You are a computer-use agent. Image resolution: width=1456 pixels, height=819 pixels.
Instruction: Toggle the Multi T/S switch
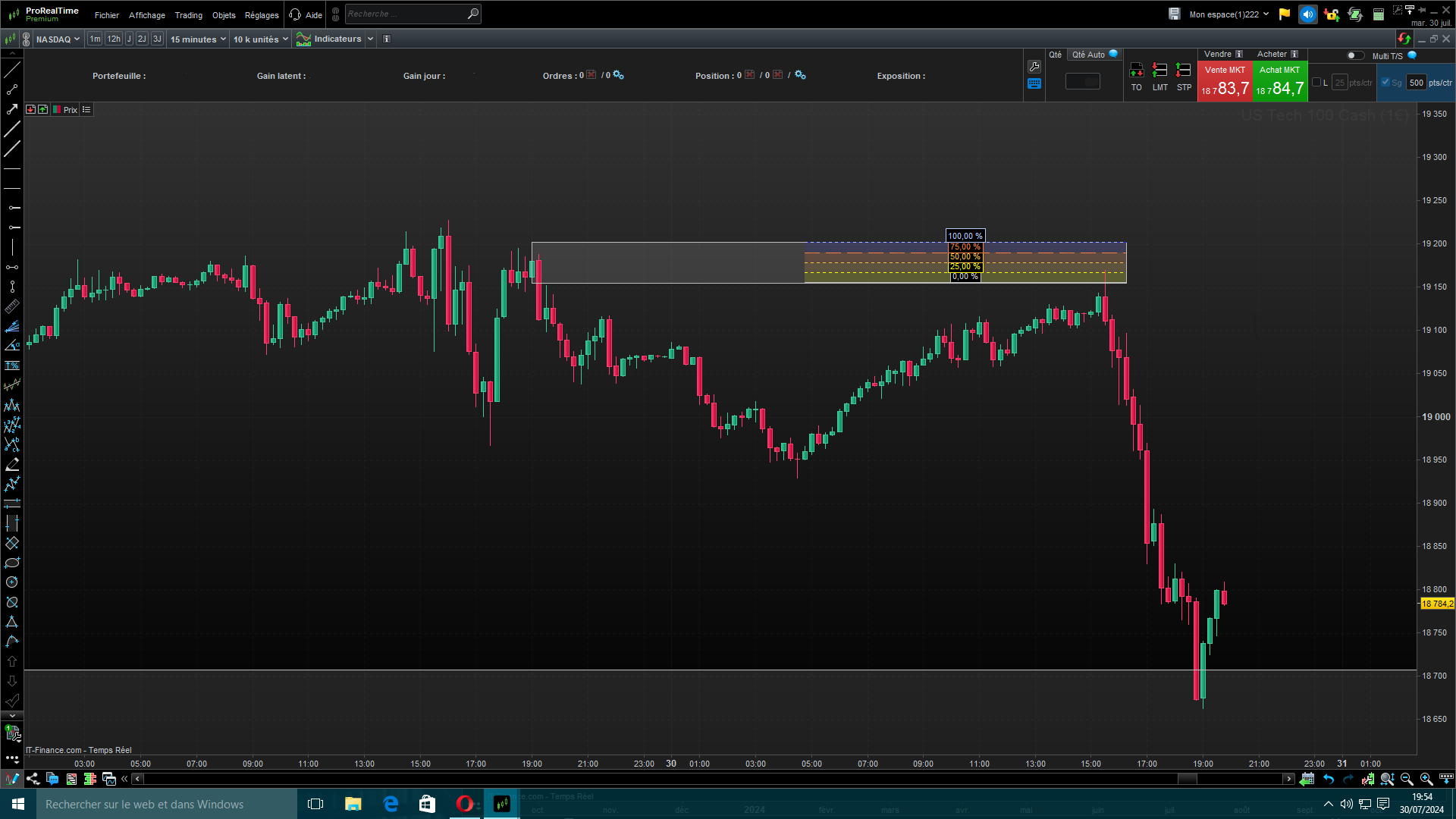click(x=1354, y=55)
